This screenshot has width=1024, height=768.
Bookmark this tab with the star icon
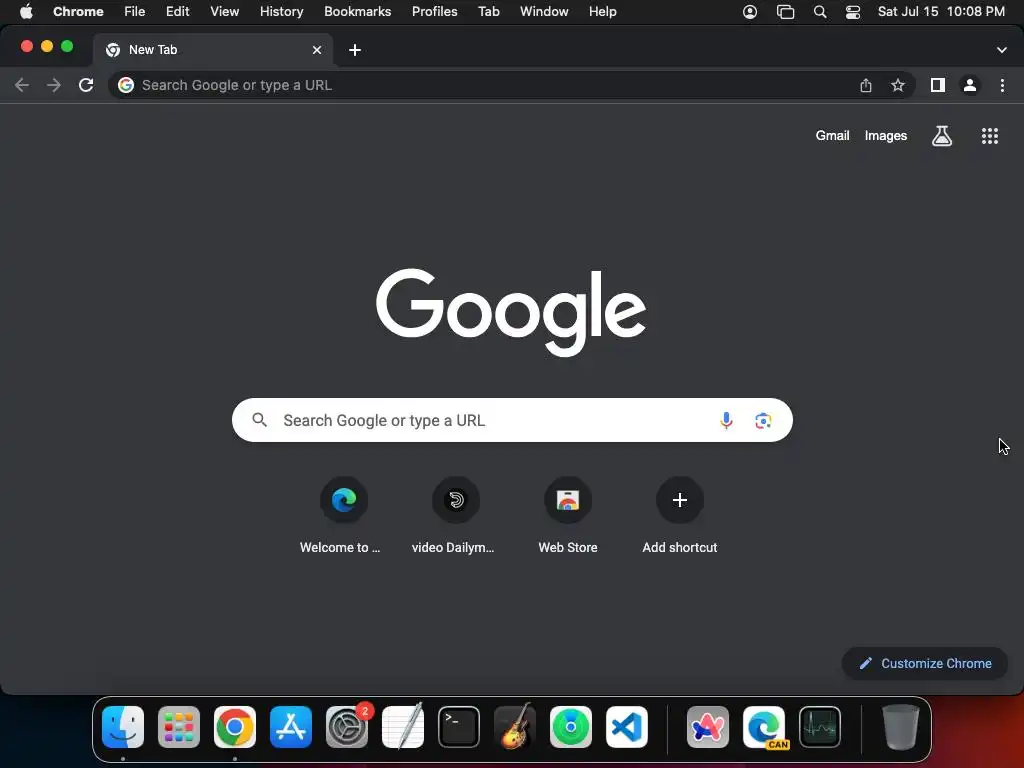898,85
